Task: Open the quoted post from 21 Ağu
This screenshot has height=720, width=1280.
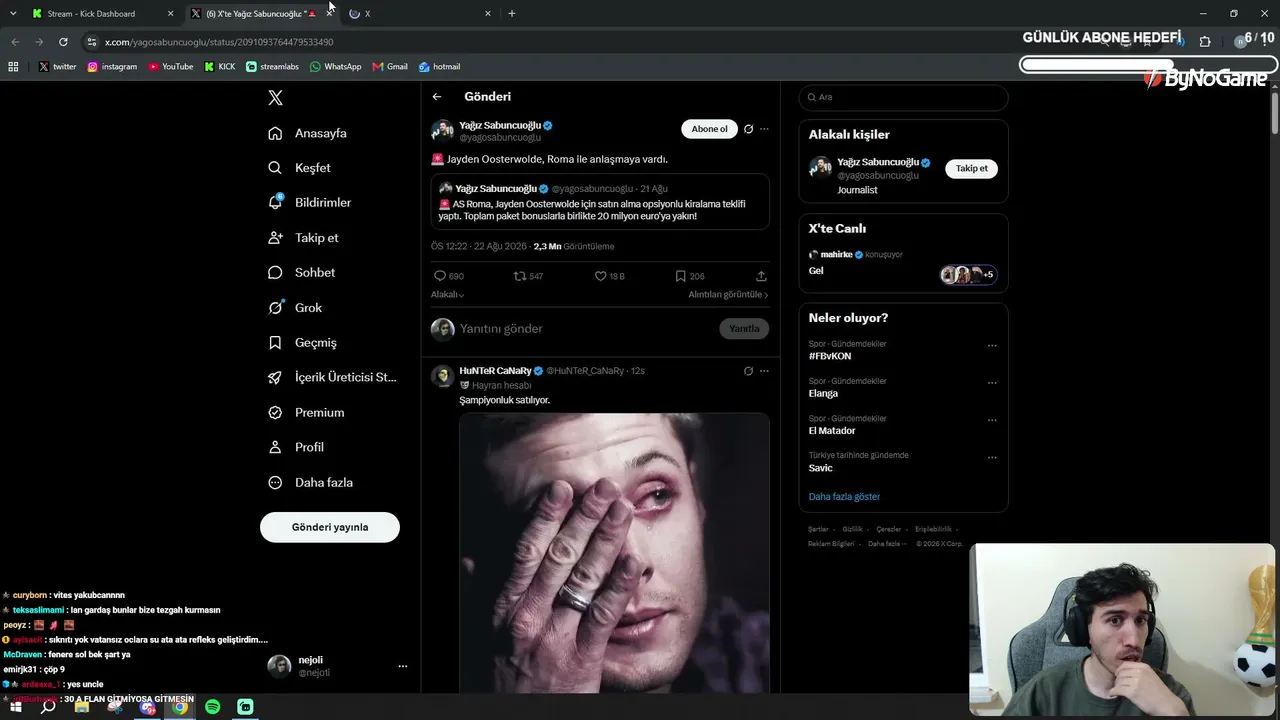Action: point(601,202)
